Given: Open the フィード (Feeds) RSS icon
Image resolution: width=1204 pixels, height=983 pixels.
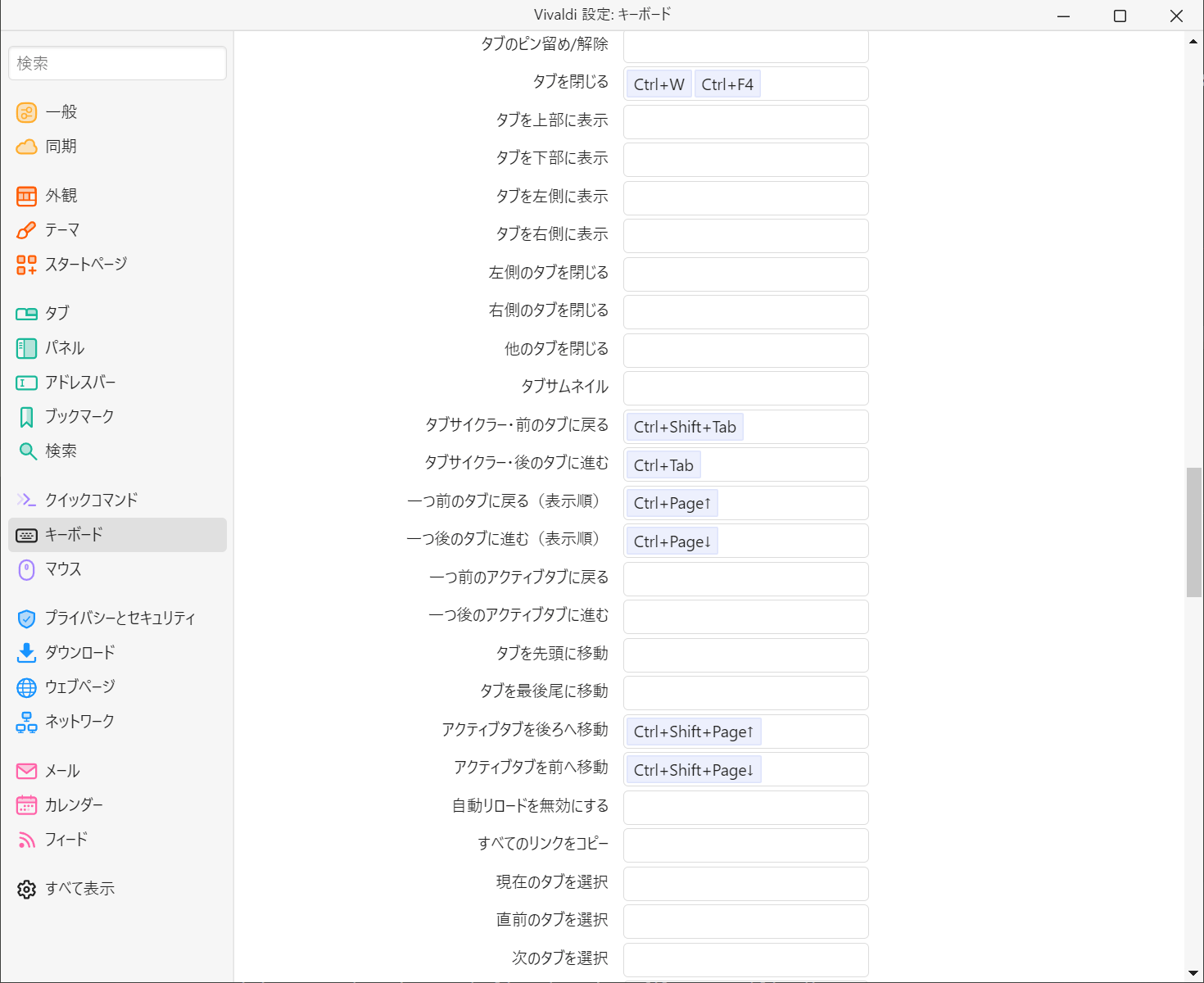Looking at the screenshot, I should [26, 840].
